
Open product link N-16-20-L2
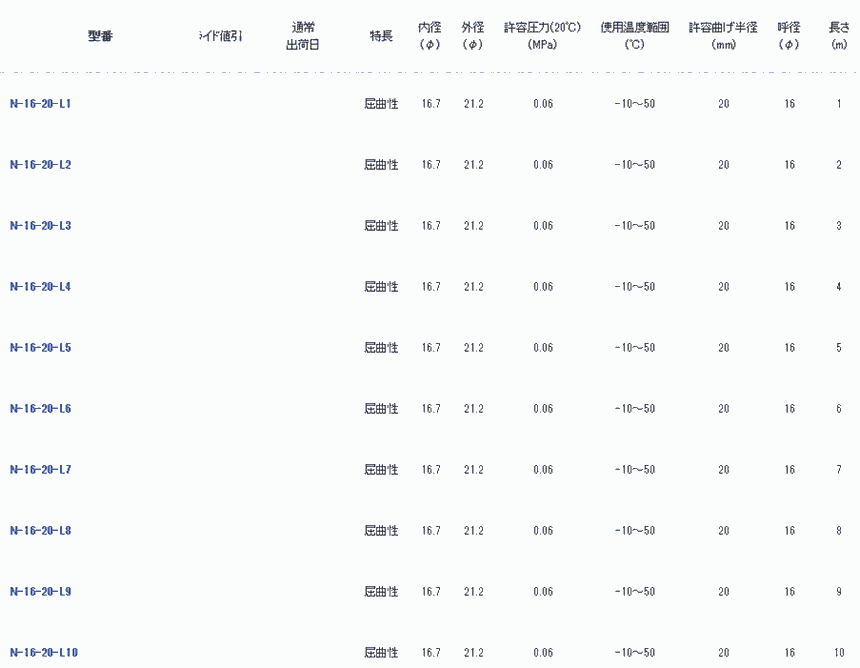pyautogui.click(x=40, y=165)
